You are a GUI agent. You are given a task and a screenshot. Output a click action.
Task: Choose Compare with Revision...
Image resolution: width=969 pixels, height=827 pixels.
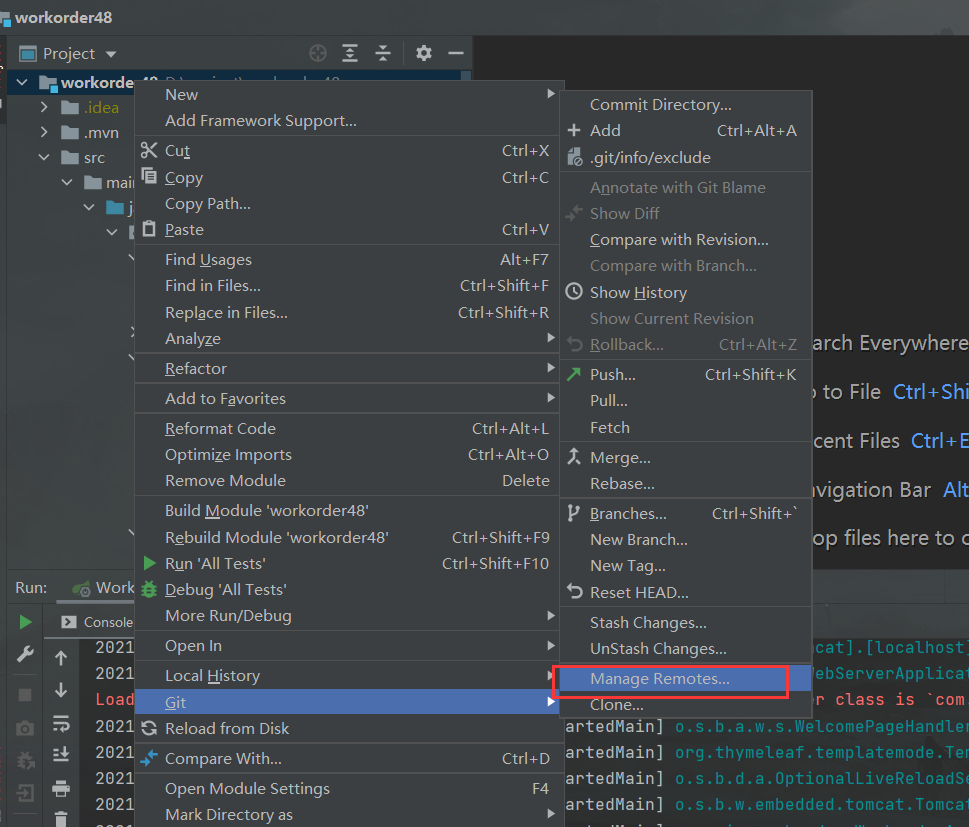click(686, 240)
